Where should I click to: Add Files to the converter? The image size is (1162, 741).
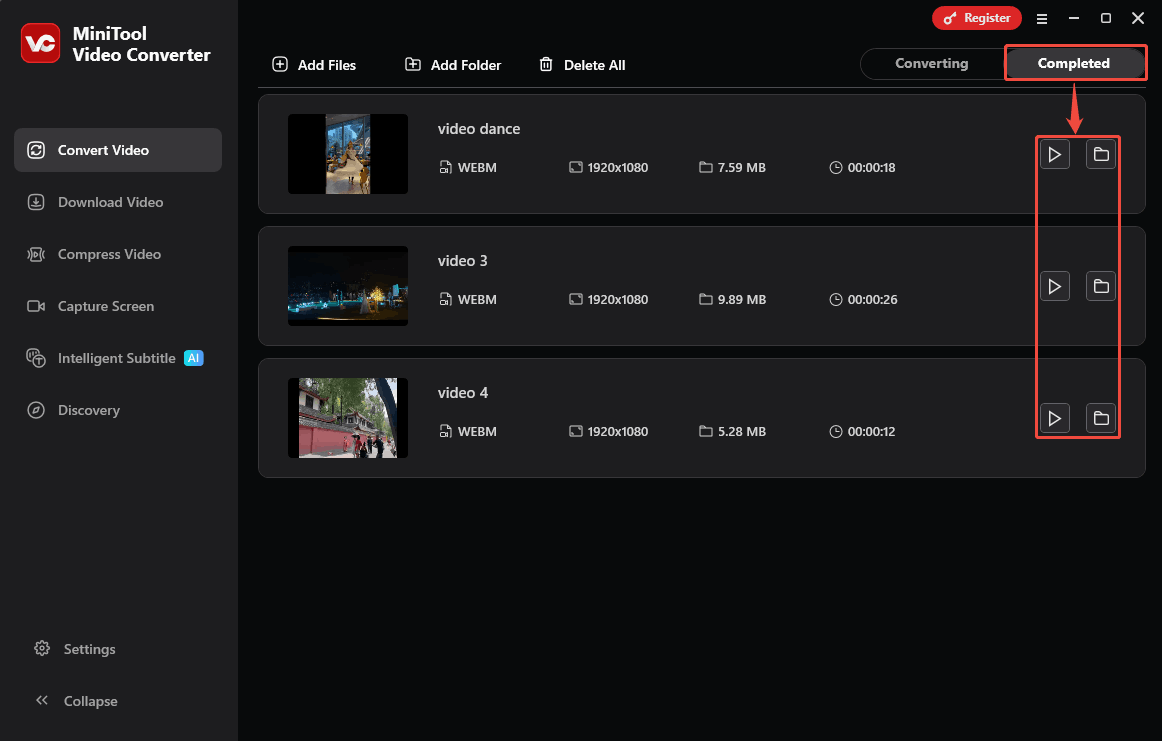314,64
